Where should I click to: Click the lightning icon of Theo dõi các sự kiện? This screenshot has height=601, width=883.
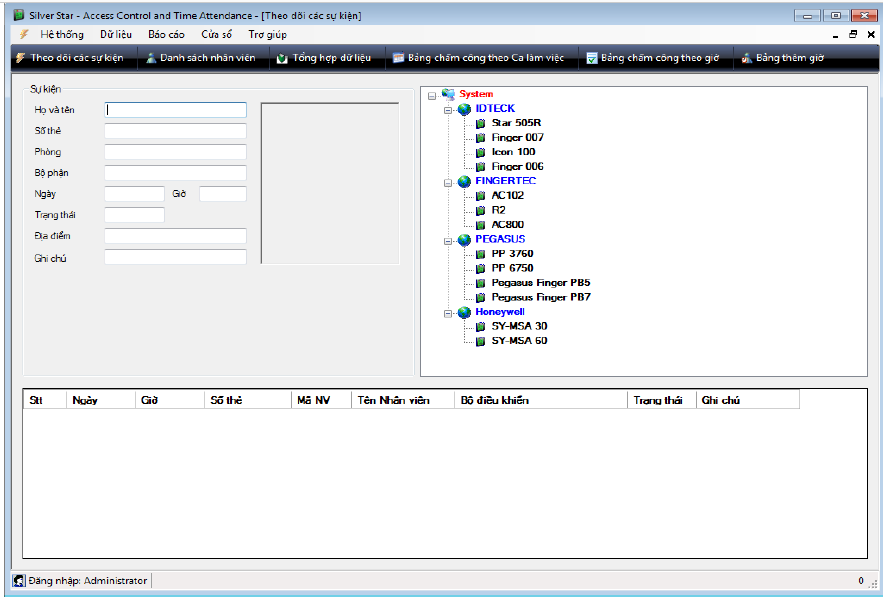click(x=20, y=58)
